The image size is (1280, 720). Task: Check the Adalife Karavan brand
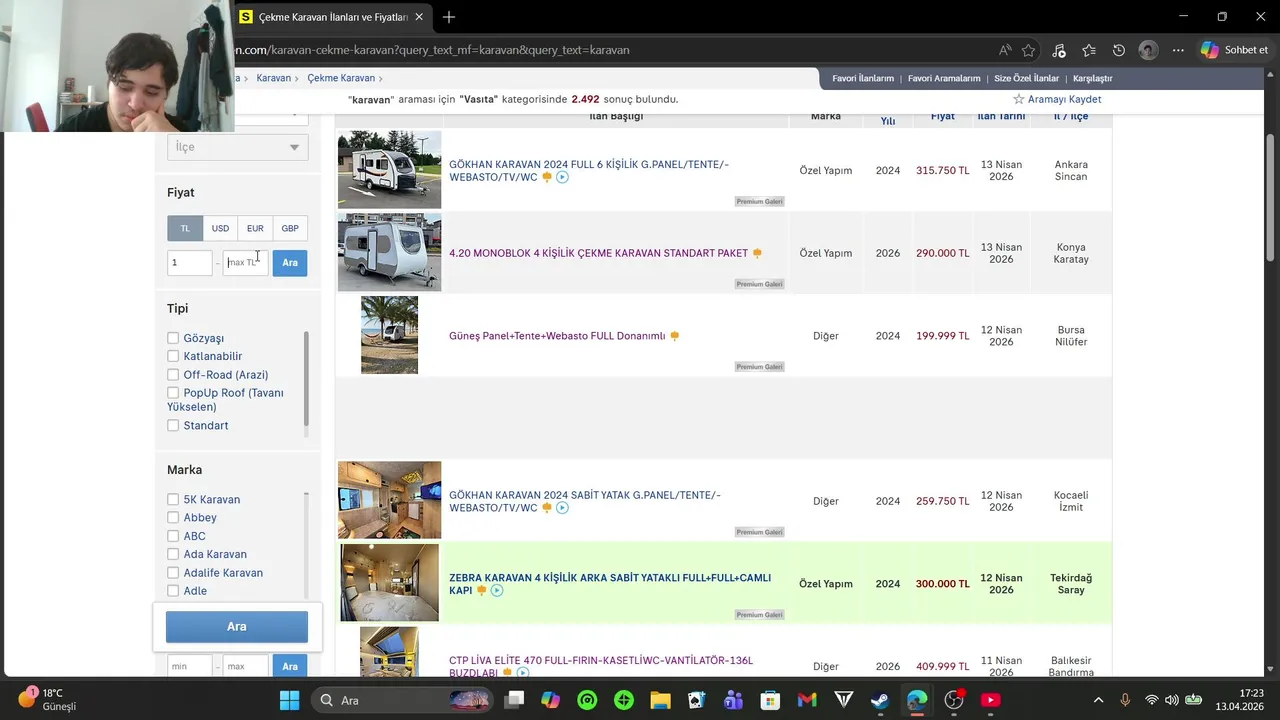click(173, 573)
